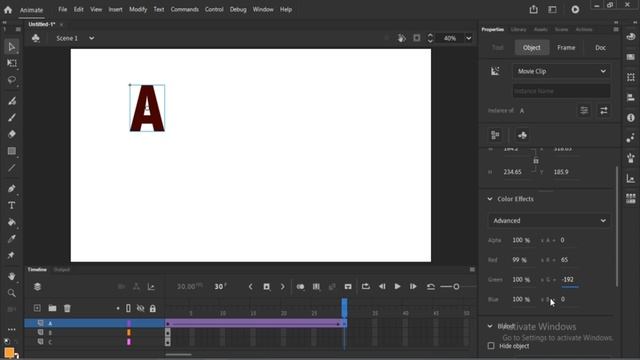
Task: Open the Properties panel options menu
Action: [x=616, y=29]
